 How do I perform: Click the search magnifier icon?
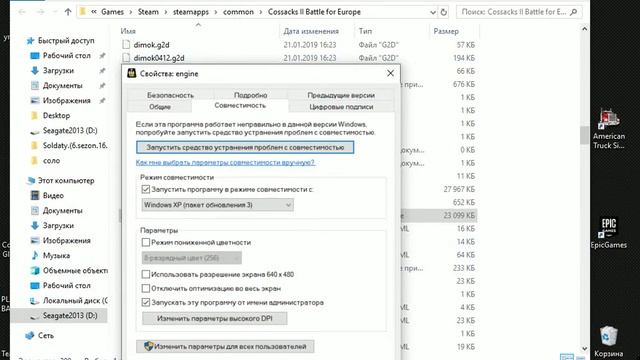(x=573, y=12)
